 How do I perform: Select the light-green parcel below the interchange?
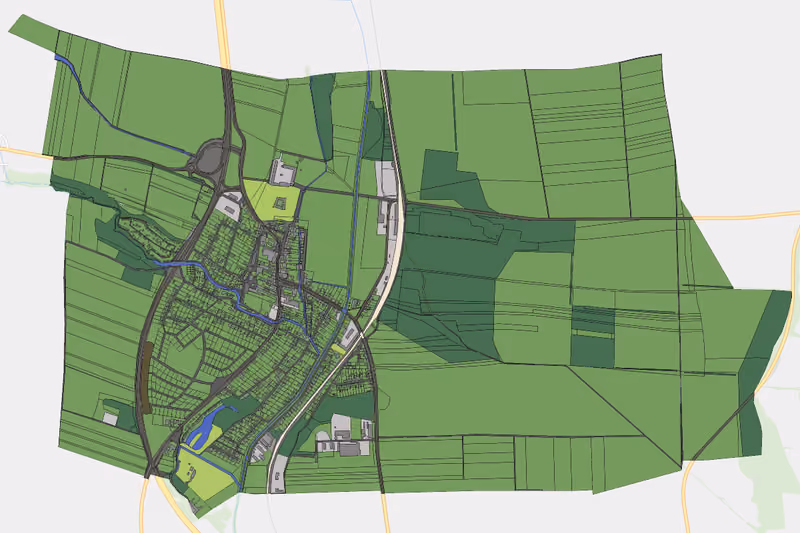[x=271, y=200]
